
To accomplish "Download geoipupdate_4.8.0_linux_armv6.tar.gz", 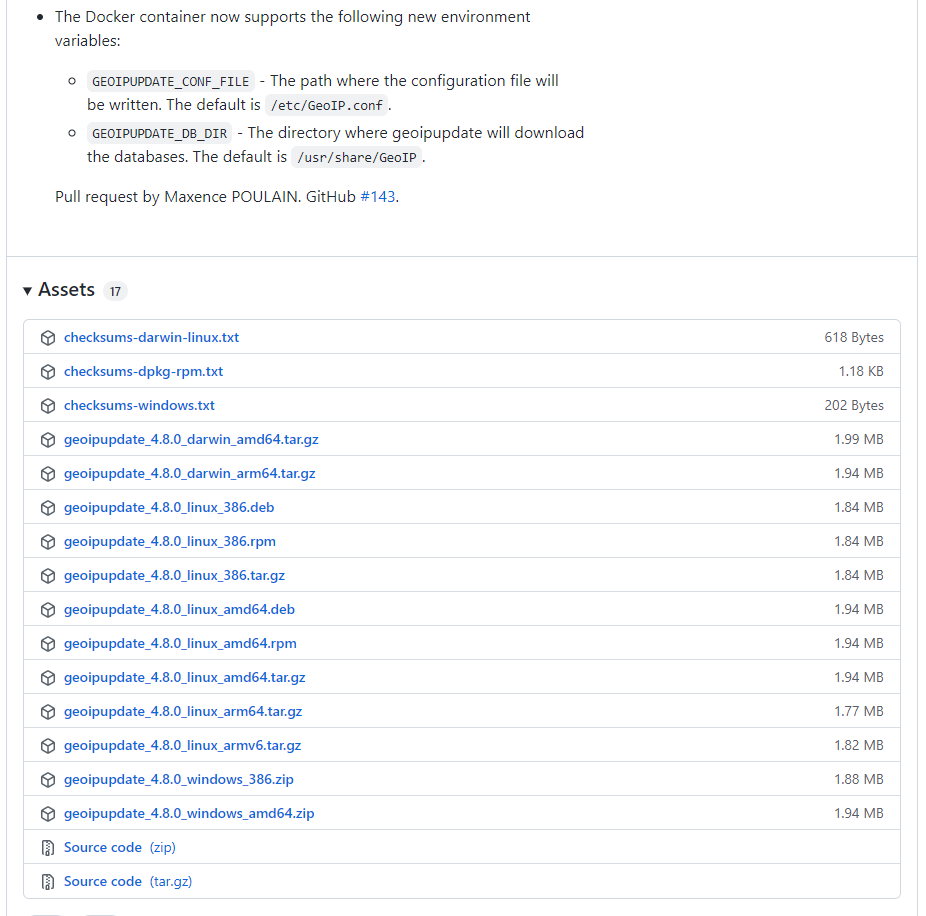I will 183,745.
